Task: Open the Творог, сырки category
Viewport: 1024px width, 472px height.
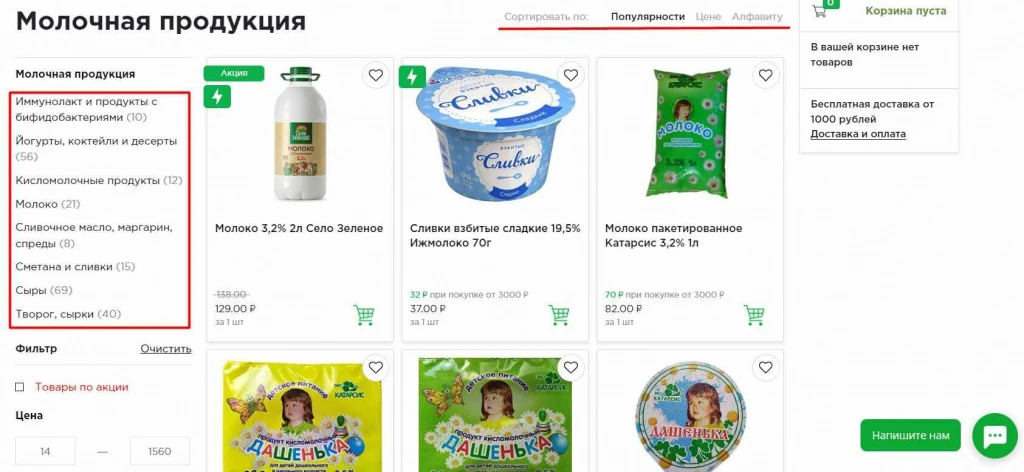Action: [55, 314]
